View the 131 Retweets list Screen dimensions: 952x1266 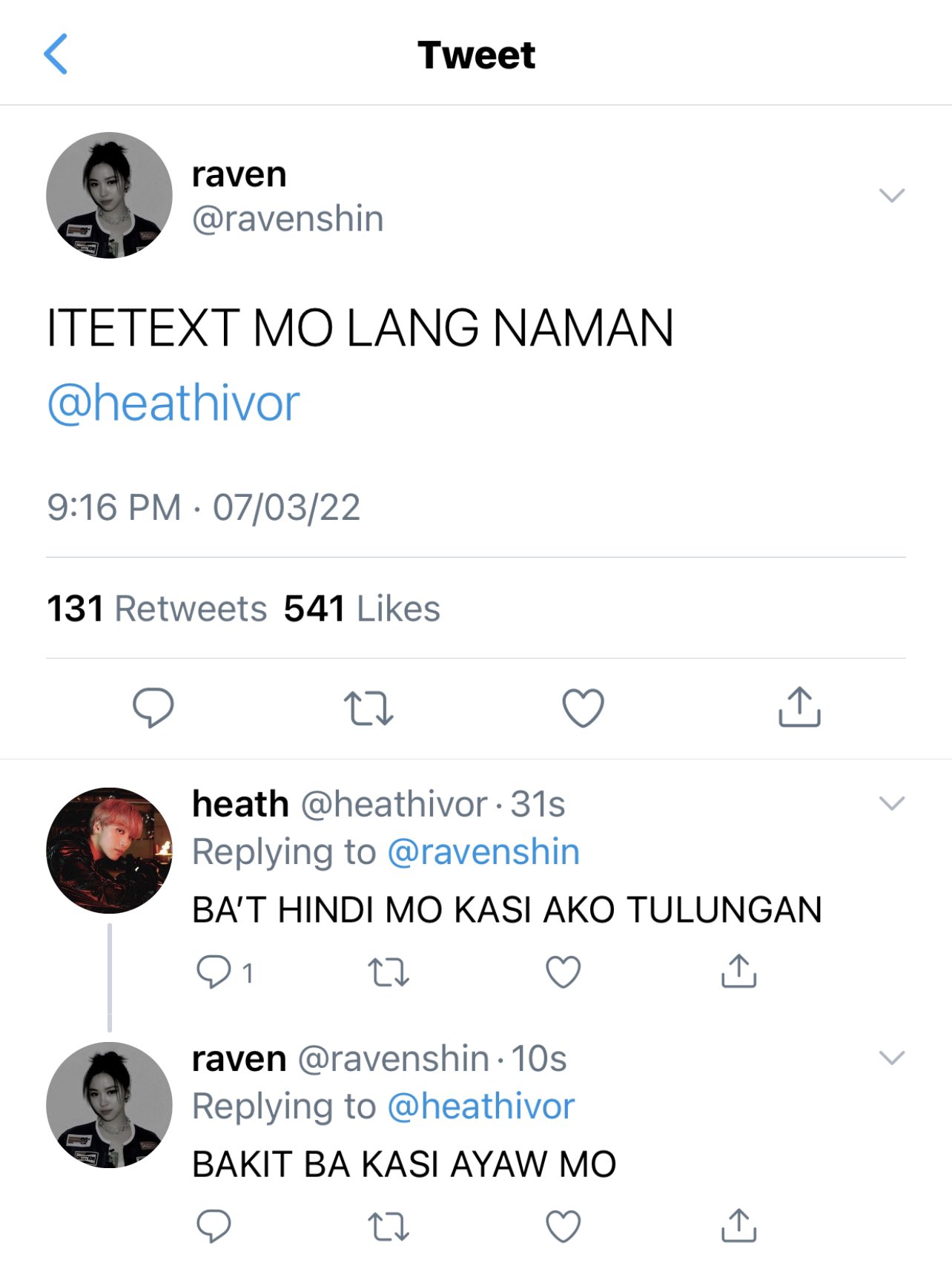tap(156, 609)
